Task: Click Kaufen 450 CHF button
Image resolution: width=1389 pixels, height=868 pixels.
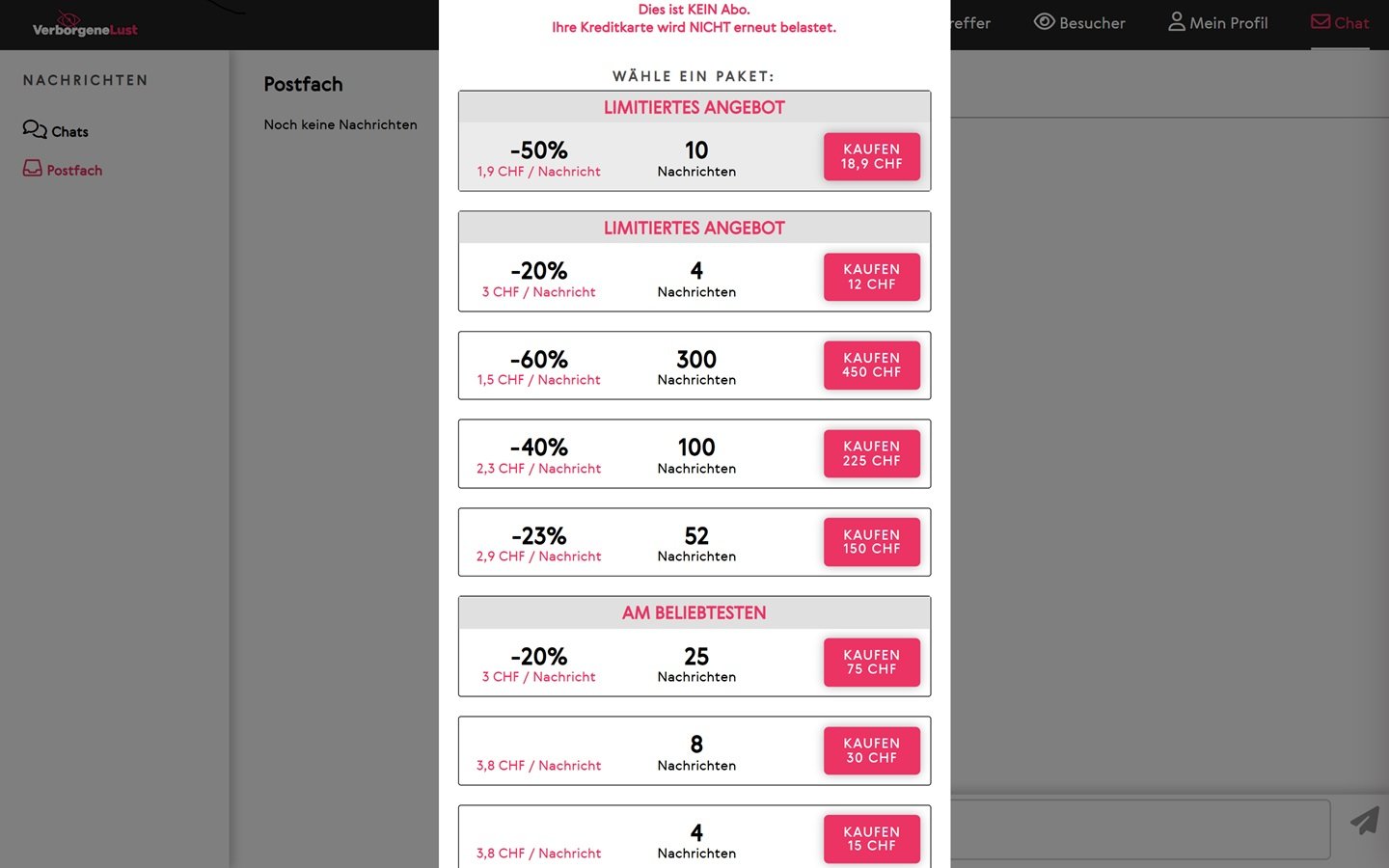Action: [x=871, y=365]
